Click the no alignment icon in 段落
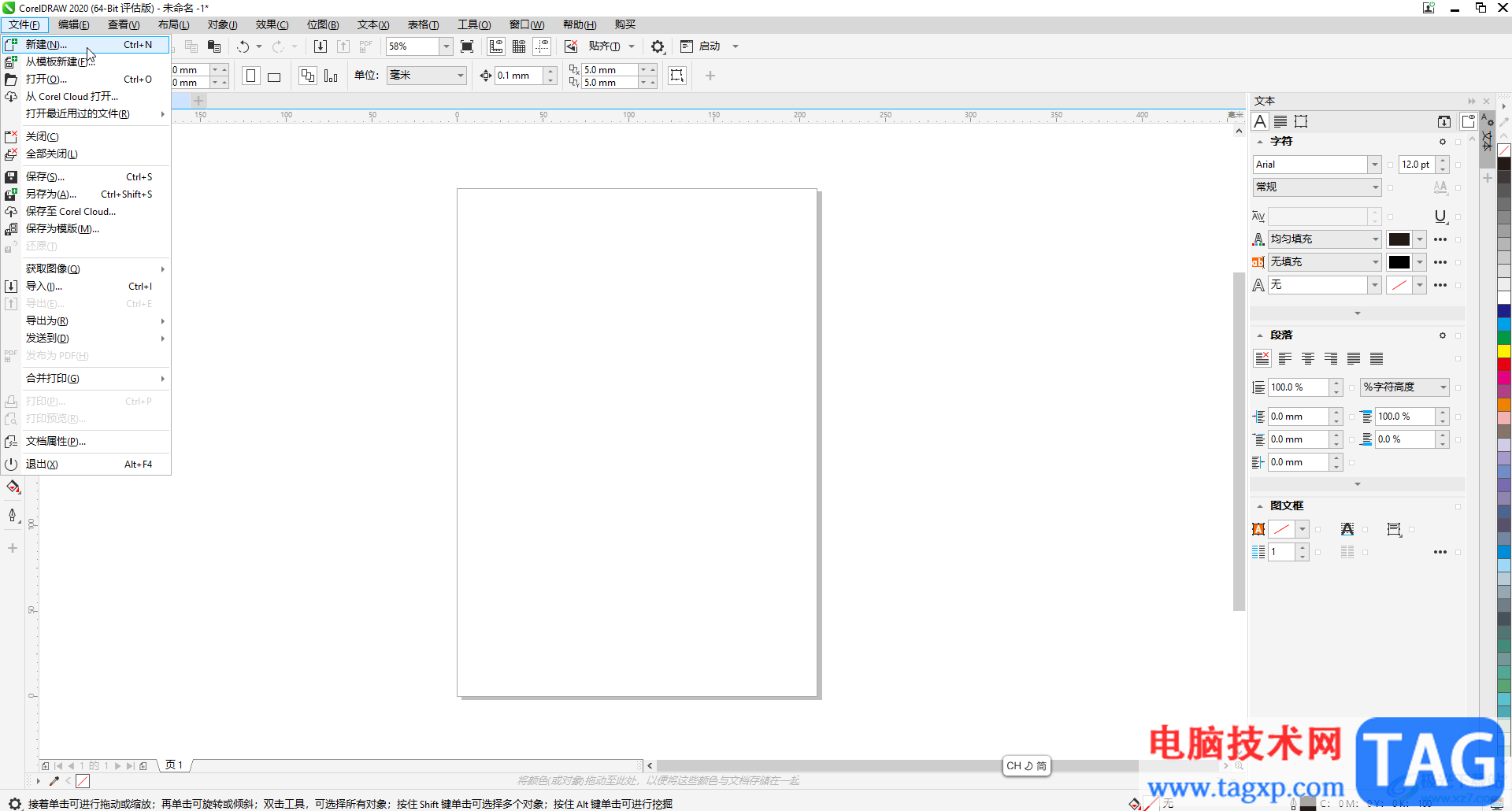 pyautogui.click(x=1262, y=358)
